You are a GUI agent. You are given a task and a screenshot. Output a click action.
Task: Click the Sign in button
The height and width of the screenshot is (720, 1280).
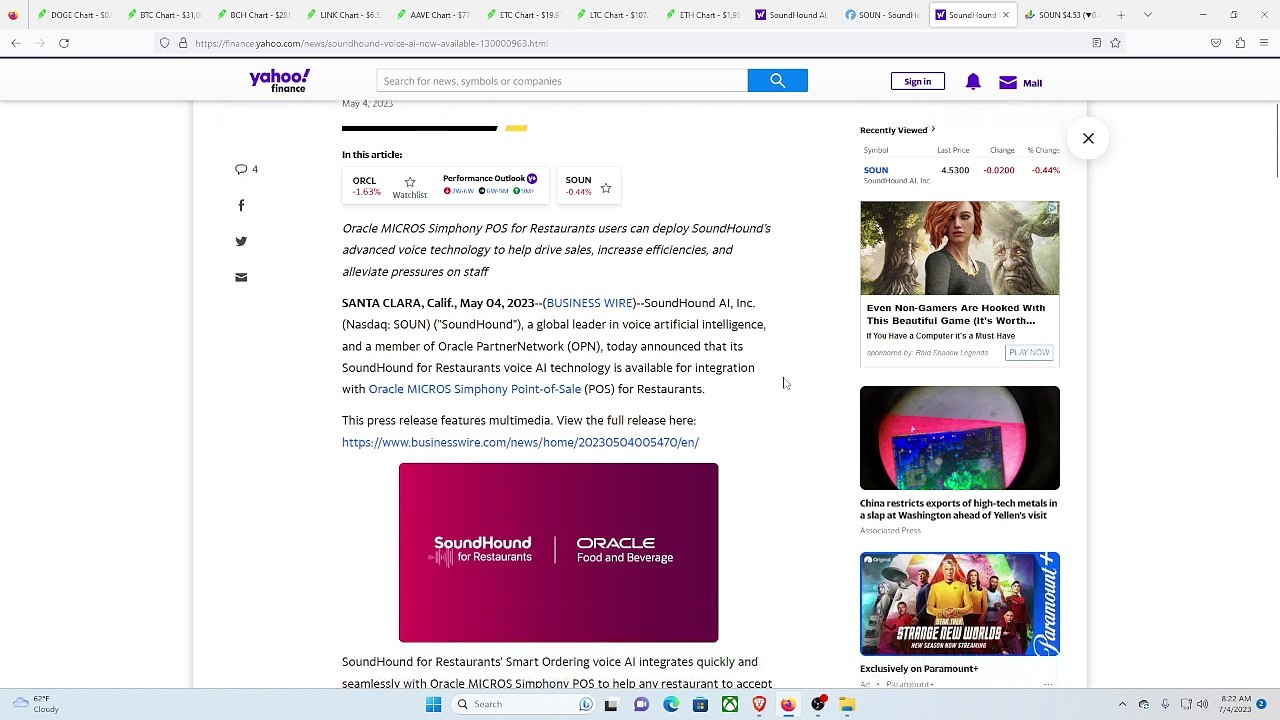tap(917, 82)
